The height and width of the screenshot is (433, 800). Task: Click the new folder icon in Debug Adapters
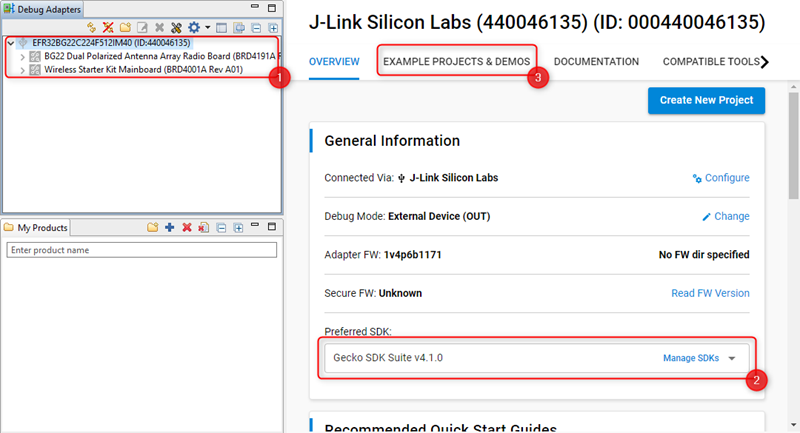pos(124,27)
